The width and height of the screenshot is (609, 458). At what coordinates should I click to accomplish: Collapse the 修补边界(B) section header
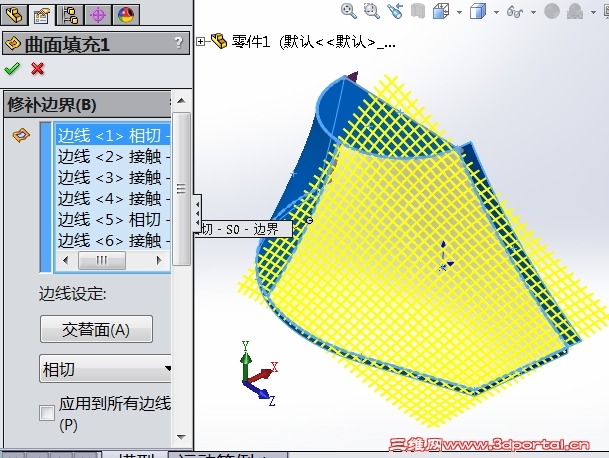coord(87,104)
